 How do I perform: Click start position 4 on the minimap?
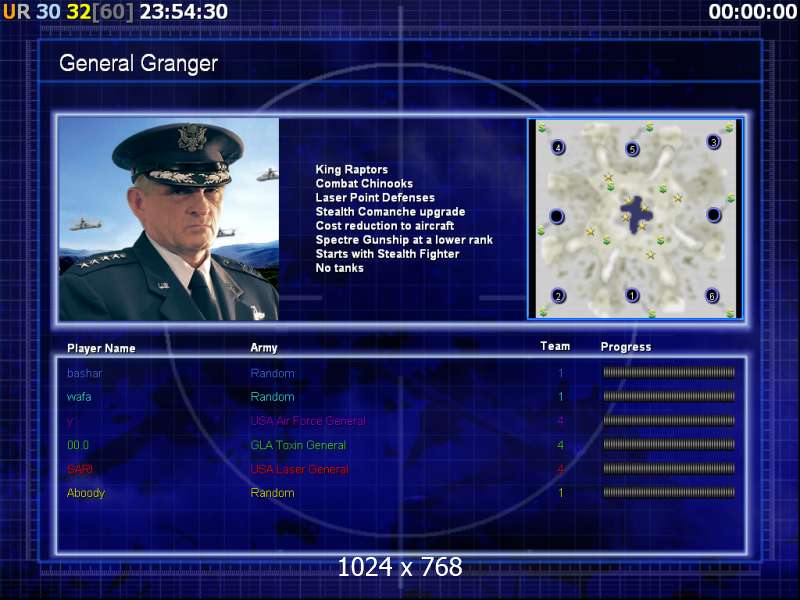click(x=558, y=147)
